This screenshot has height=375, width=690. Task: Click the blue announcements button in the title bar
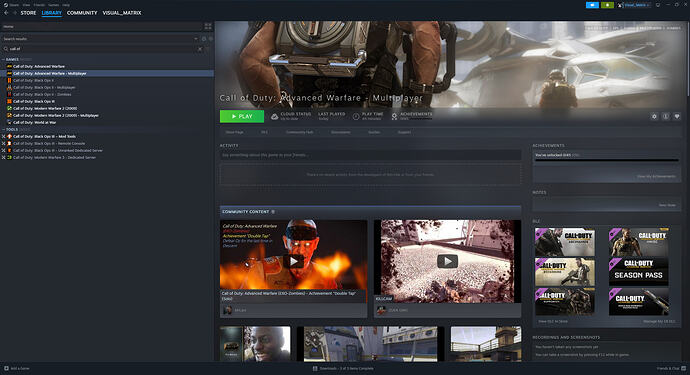pyautogui.click(x=592, y=5)
